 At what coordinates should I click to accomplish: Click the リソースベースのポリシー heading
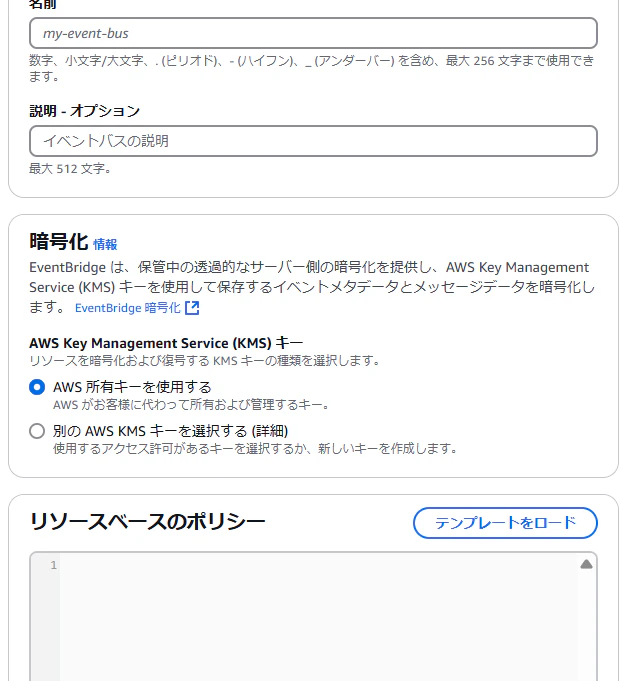(147, 521)
